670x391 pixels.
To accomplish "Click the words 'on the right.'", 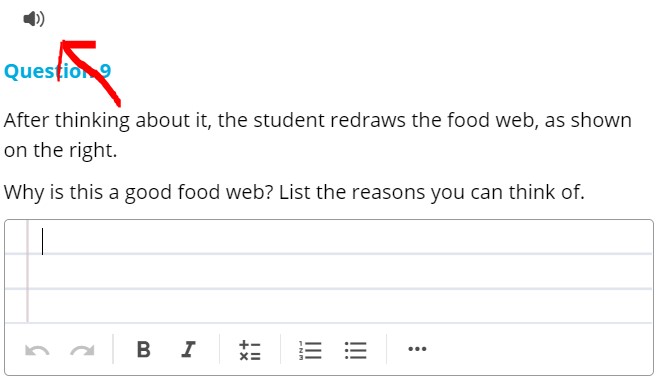I will pyautogui.click(x=61, y=150).
